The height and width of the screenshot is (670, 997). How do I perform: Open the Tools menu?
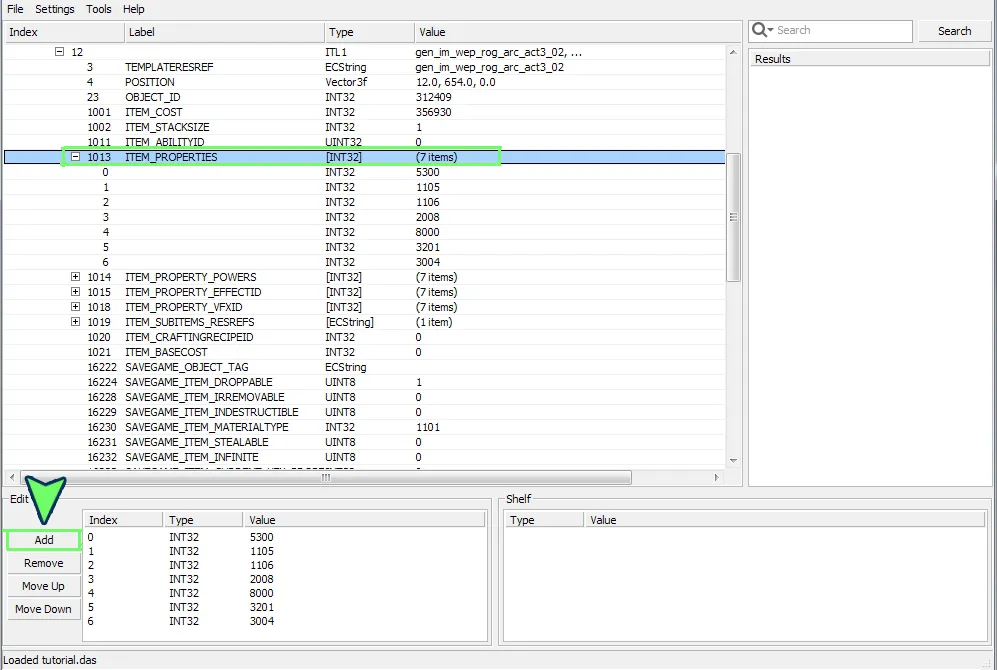[x=99, y=9]
